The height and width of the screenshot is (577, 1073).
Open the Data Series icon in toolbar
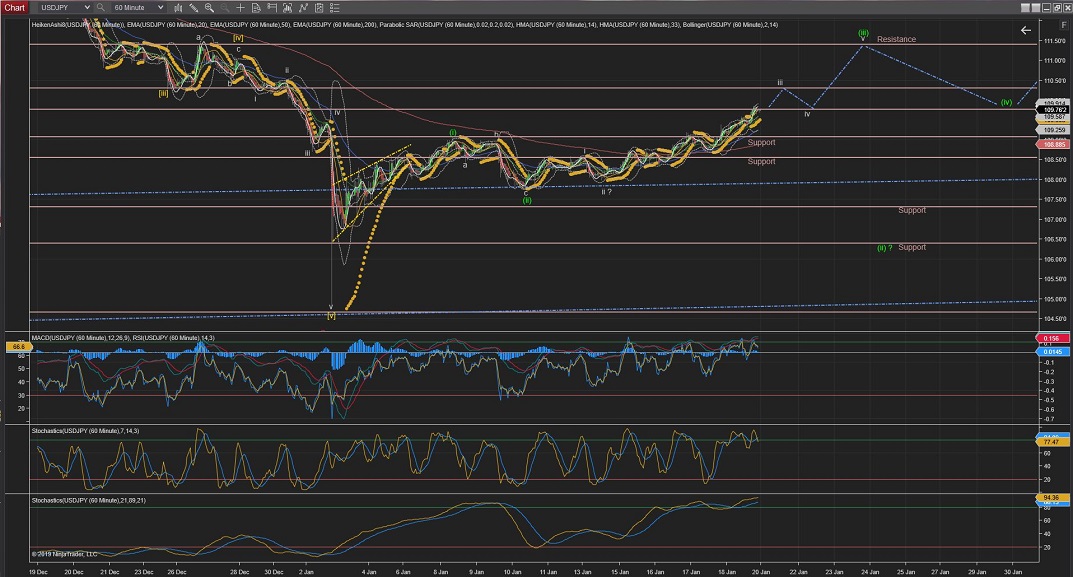pos(288,7)
